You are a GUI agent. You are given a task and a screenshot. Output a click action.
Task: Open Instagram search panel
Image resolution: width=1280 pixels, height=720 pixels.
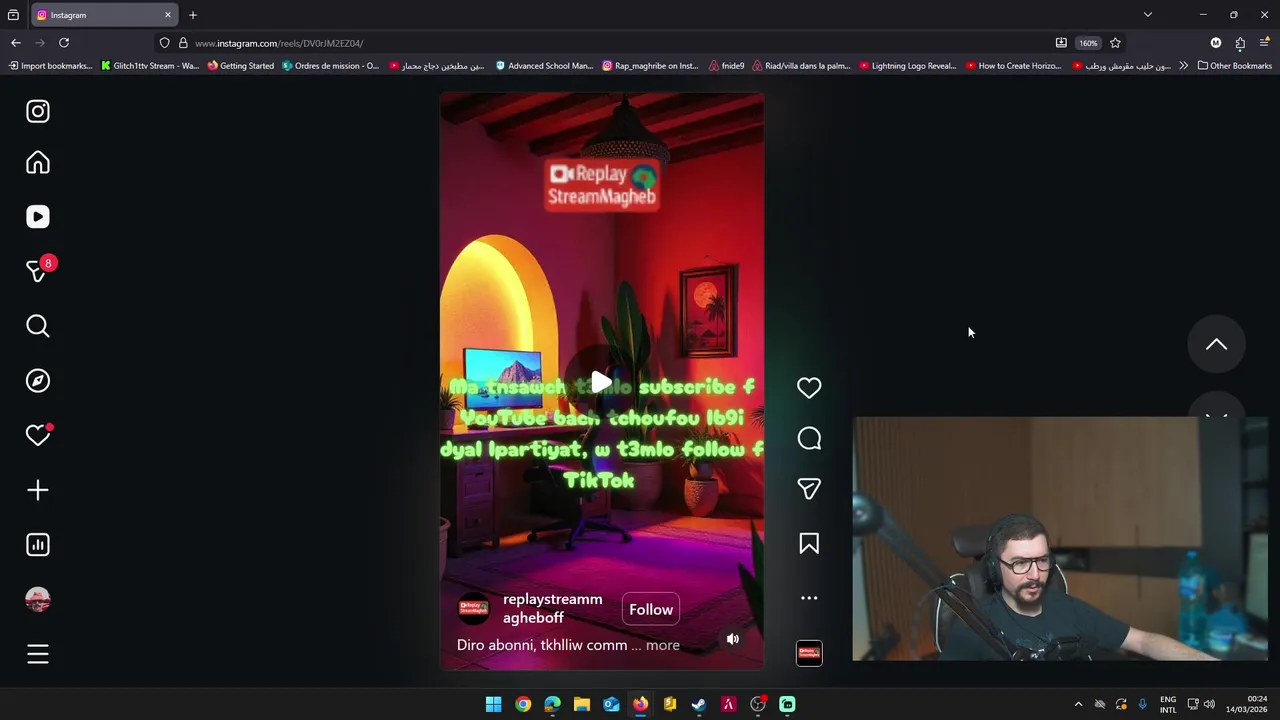click(38, 326)
